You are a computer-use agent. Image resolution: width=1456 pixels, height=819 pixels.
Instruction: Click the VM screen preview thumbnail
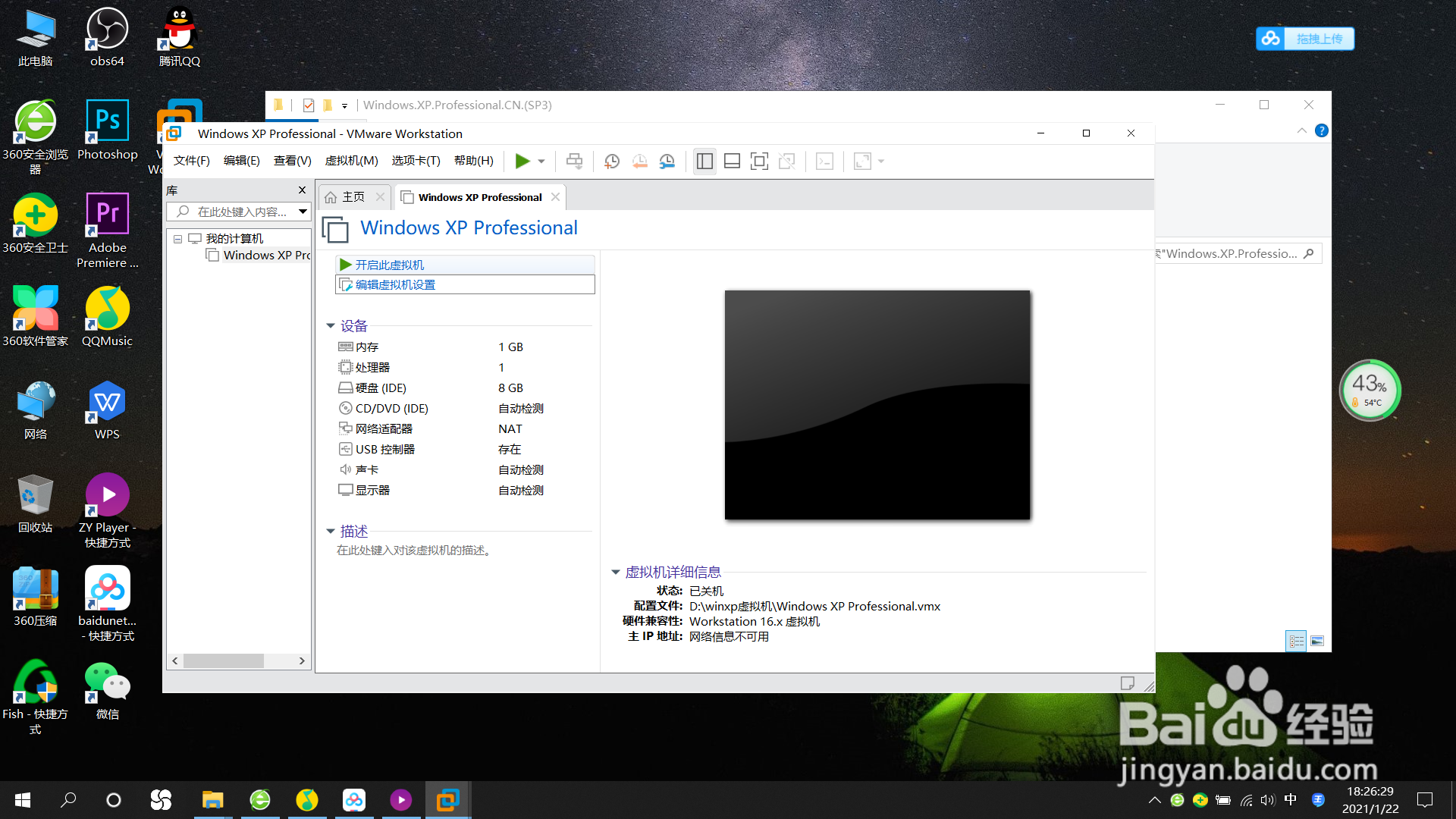877,405
